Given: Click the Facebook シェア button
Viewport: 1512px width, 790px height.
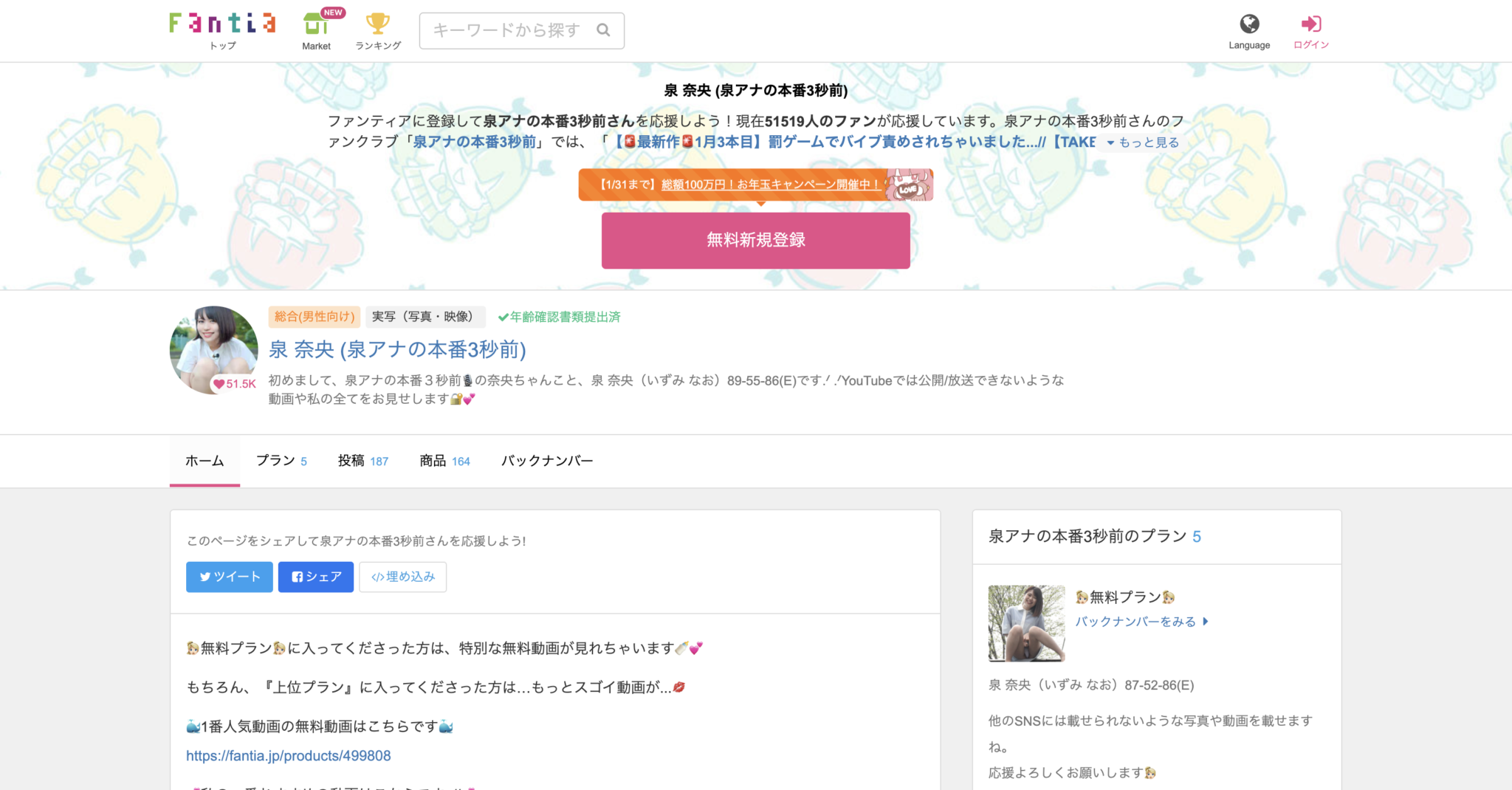Looking at the screenshot, I should click(316, 577).
